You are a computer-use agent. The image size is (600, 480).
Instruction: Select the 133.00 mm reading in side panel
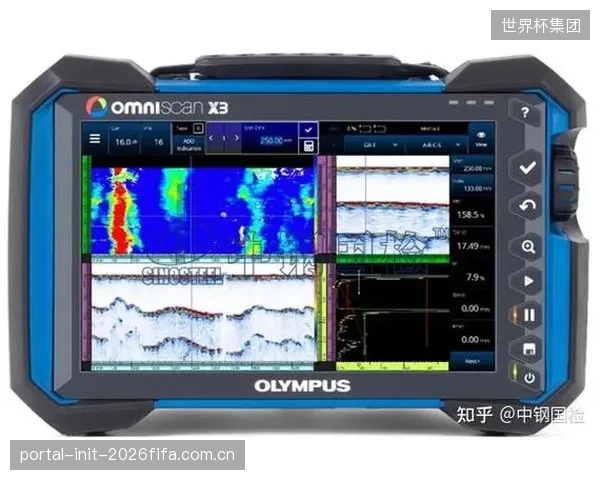[x=473, y=185]
